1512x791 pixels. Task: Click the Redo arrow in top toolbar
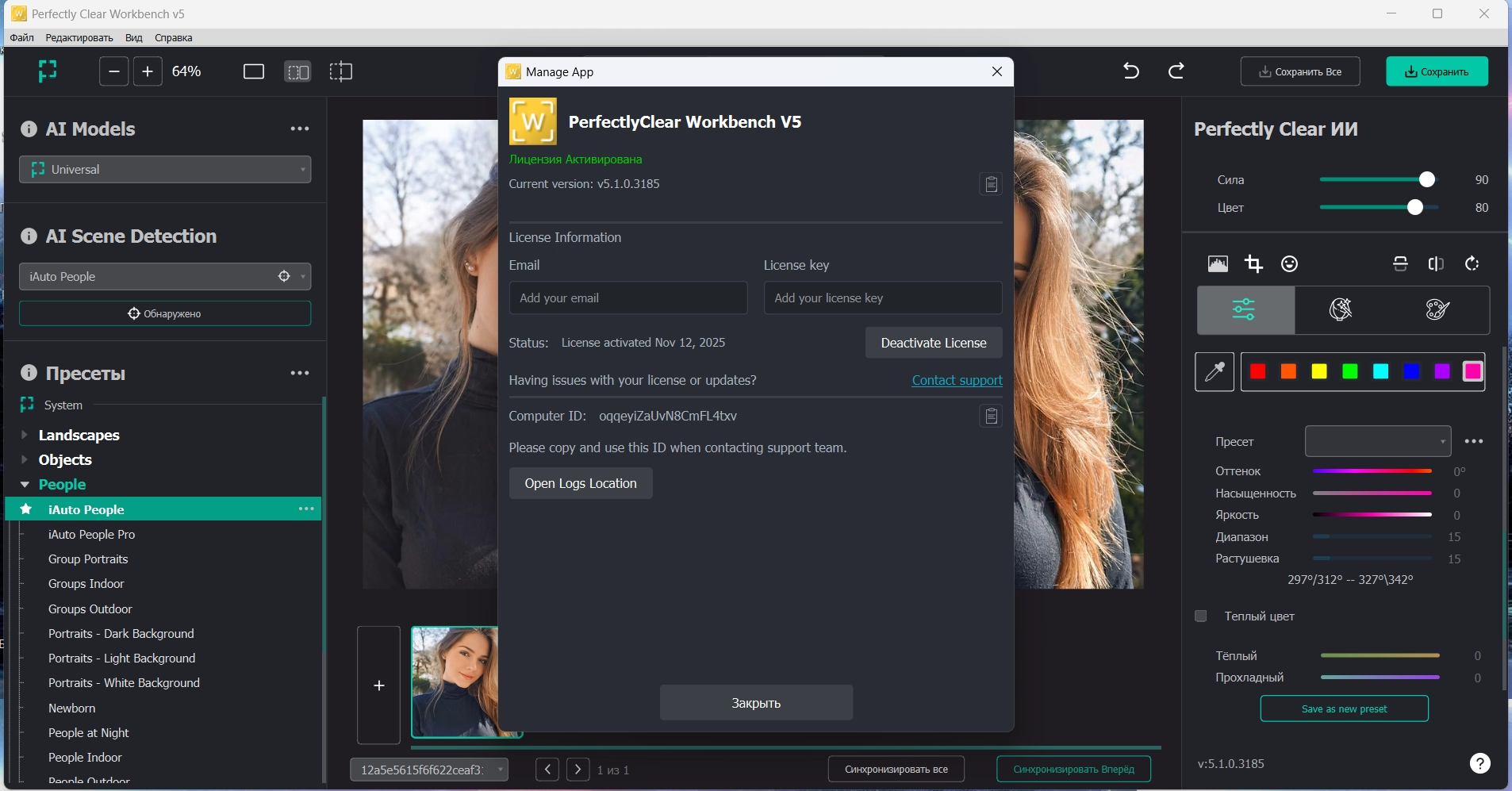coord(1176,71)
